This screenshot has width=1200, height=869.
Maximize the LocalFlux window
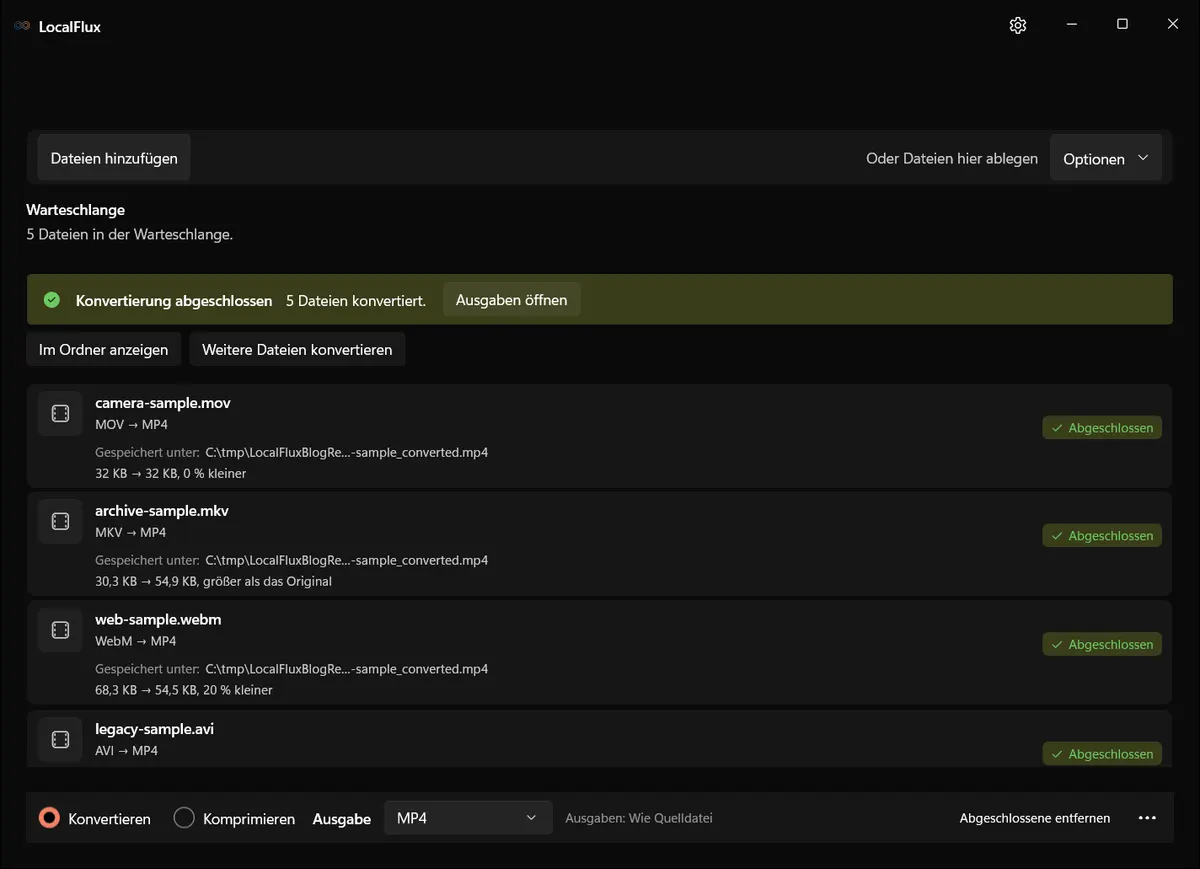1122,24
